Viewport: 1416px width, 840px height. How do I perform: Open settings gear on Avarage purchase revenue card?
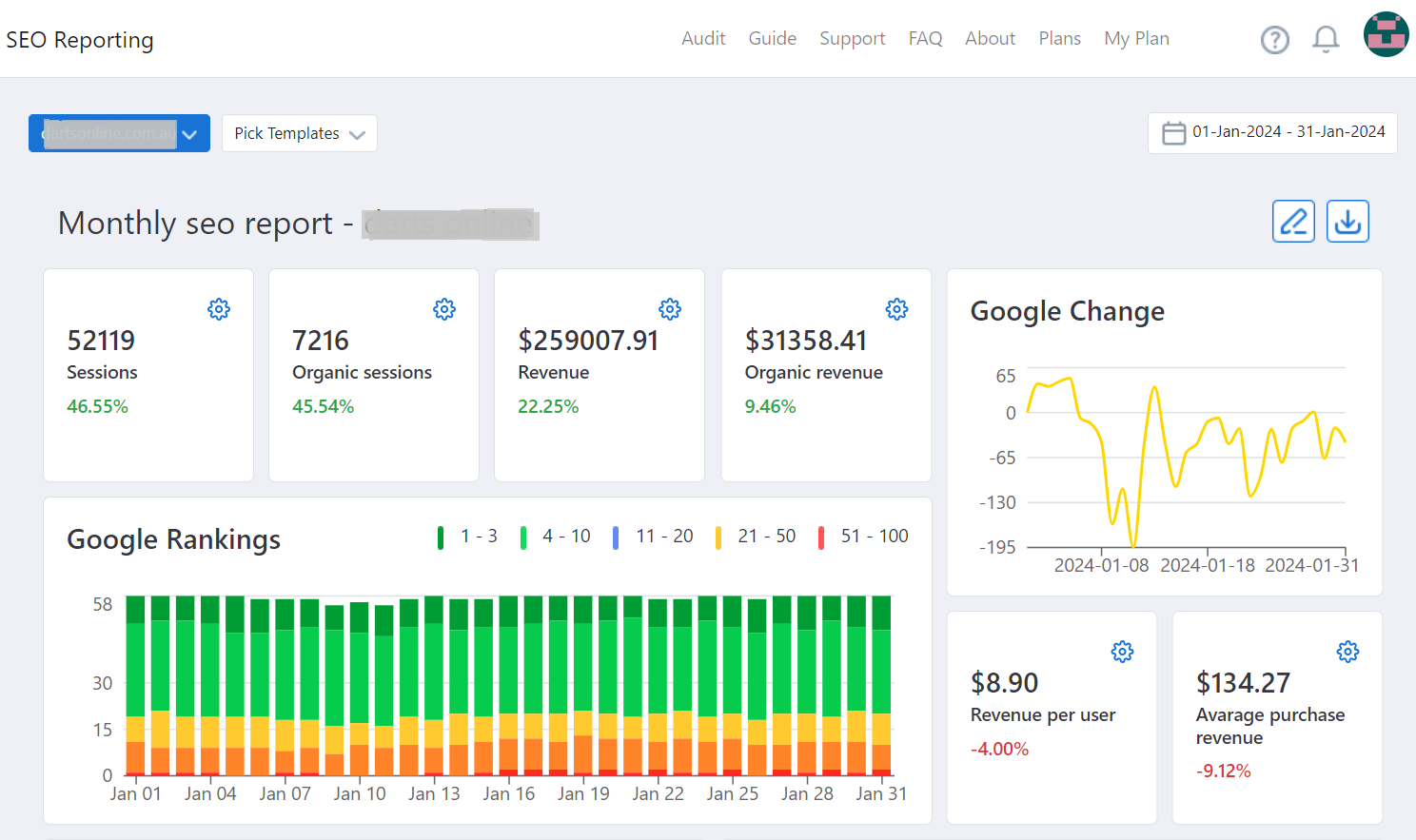coord(1348,652)
